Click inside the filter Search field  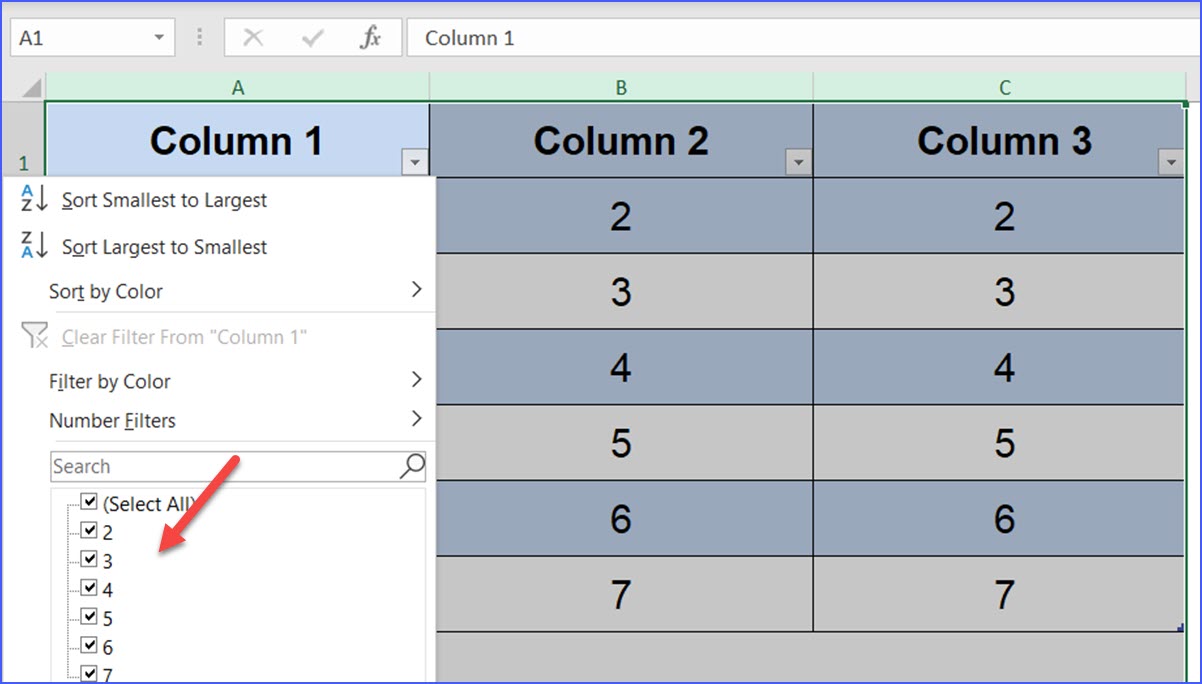point(200,466)
